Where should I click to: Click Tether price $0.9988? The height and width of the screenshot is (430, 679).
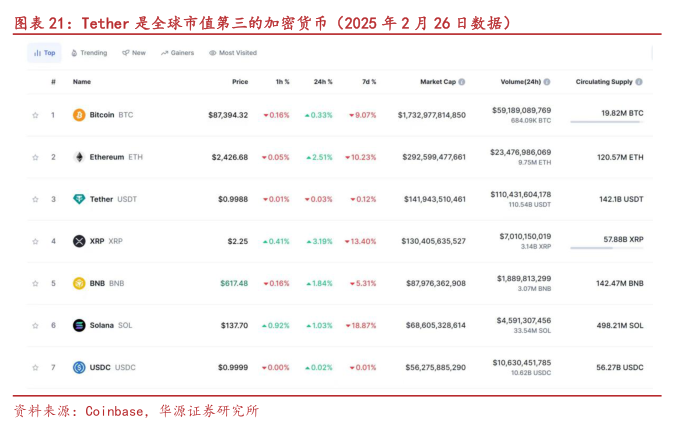pyautogui.click(x=233, y=199)
